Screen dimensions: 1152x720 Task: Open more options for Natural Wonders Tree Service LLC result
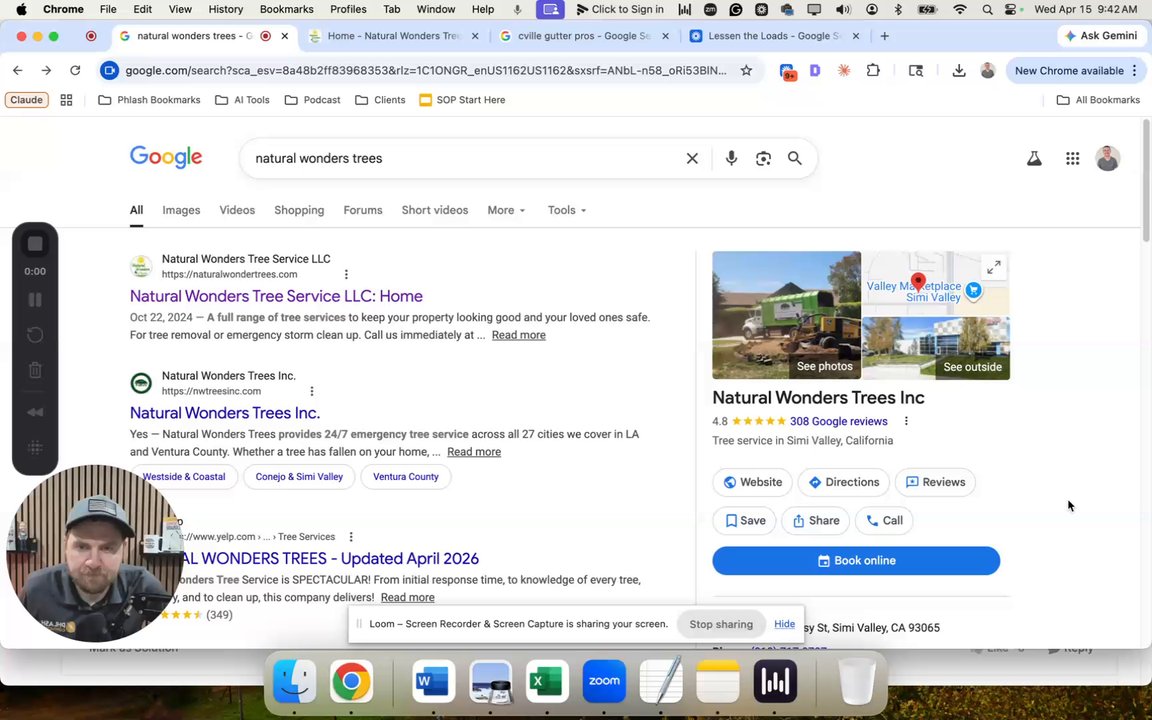[346, 274]
